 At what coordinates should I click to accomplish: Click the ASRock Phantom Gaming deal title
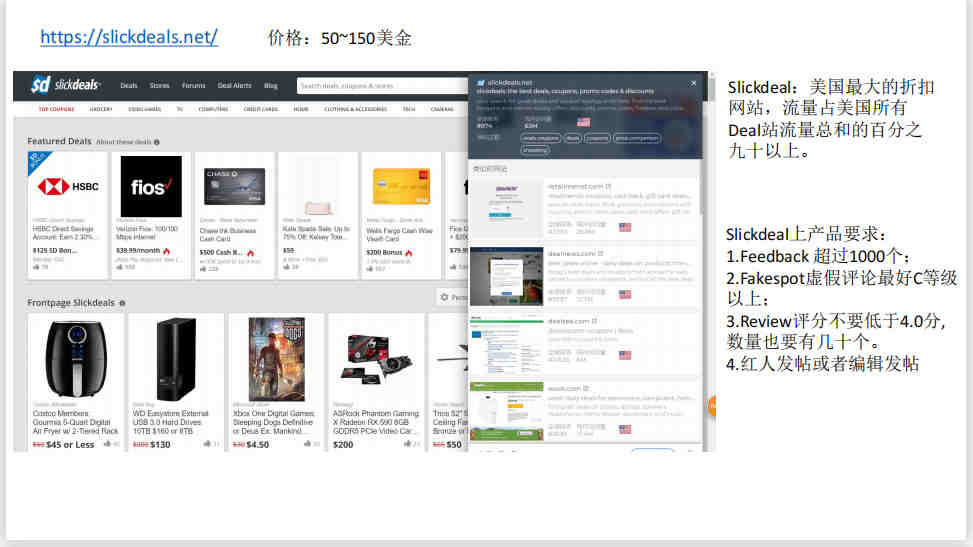pos(375,422)
